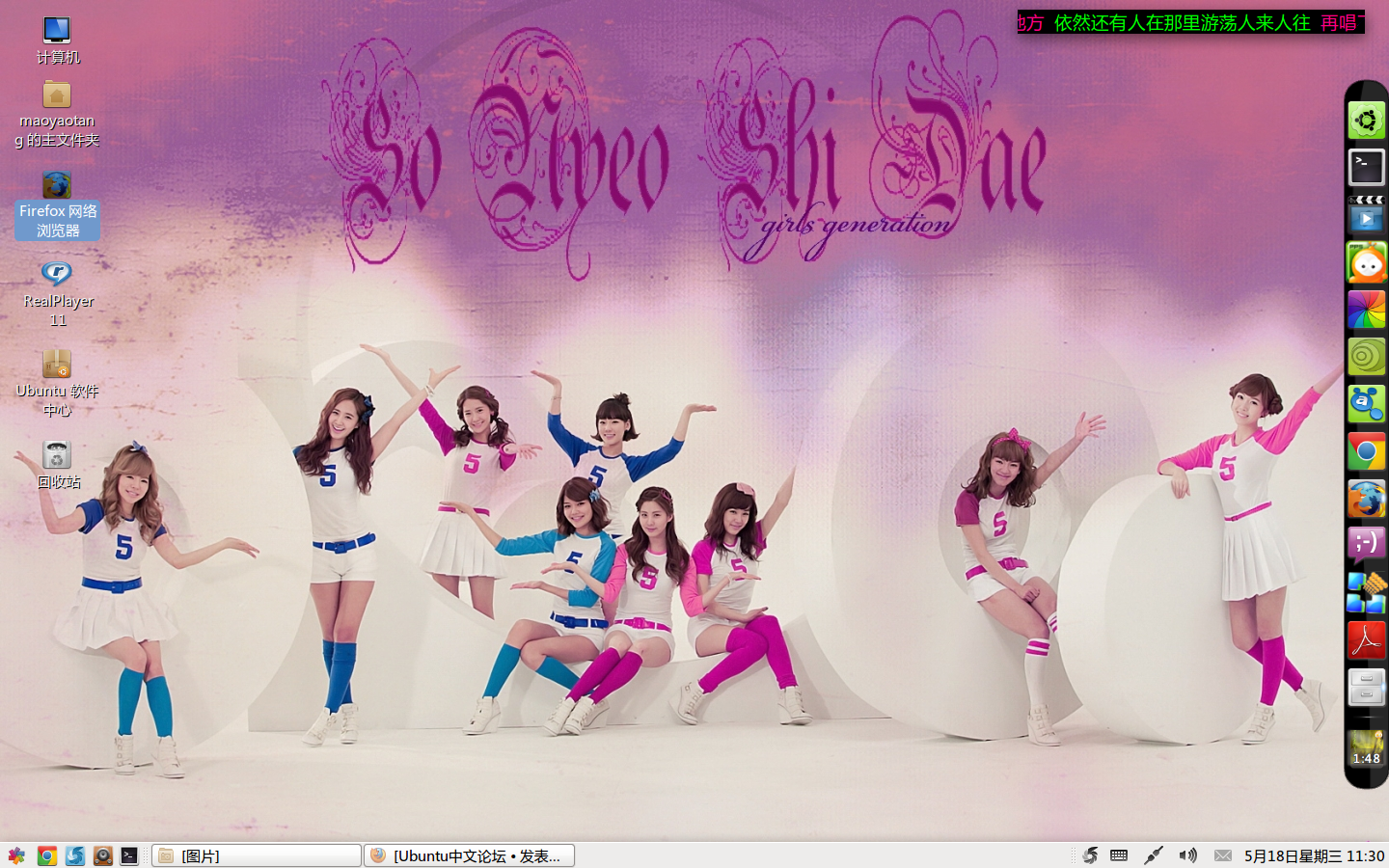Launch Google Chrome from the right dock

pyautogui.click(x=1366, y=451)
